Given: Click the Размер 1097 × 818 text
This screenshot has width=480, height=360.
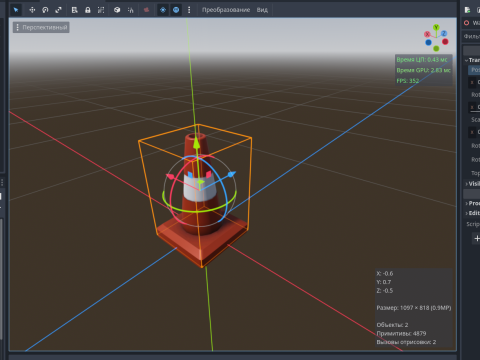Looking at the screenshot, I should tap(414, 308).
